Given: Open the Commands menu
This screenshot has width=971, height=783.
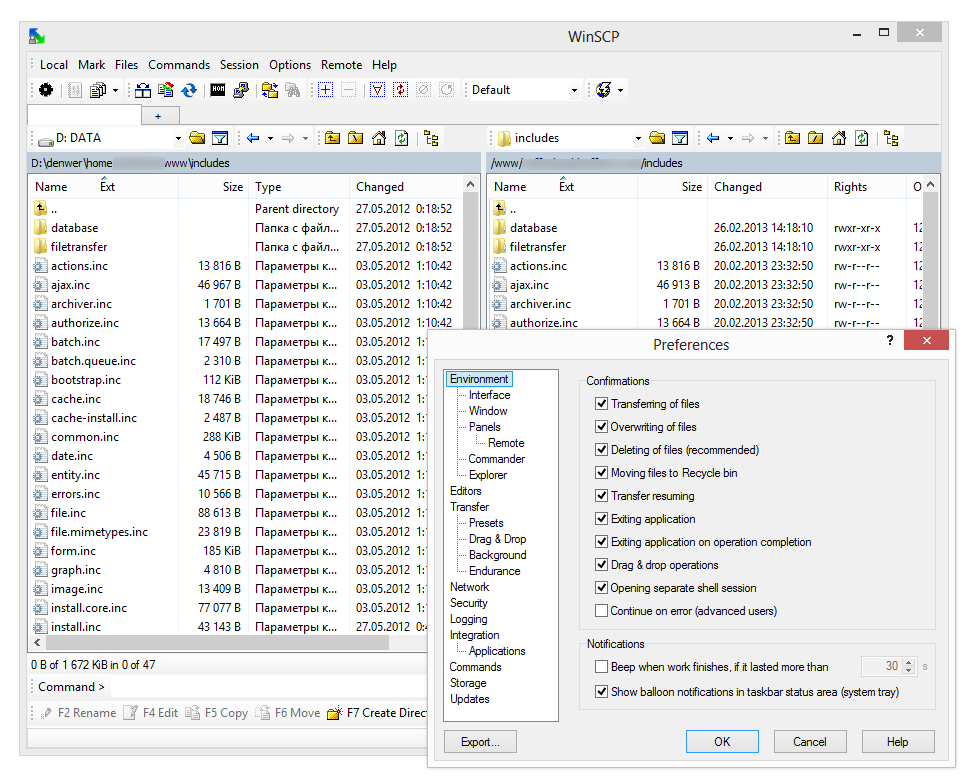Looking at the screenshot, I should point(179,65).
